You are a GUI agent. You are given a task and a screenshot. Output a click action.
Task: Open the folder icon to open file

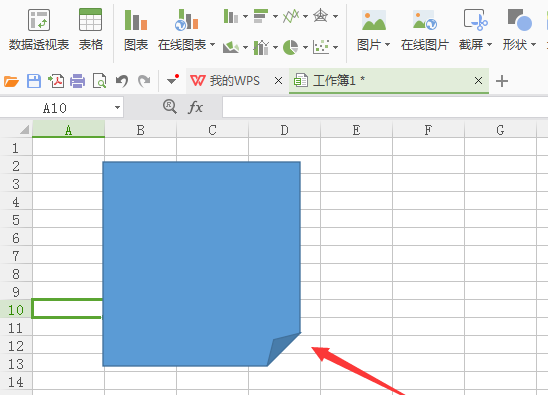pyautogui.click(x=11, y=81)
